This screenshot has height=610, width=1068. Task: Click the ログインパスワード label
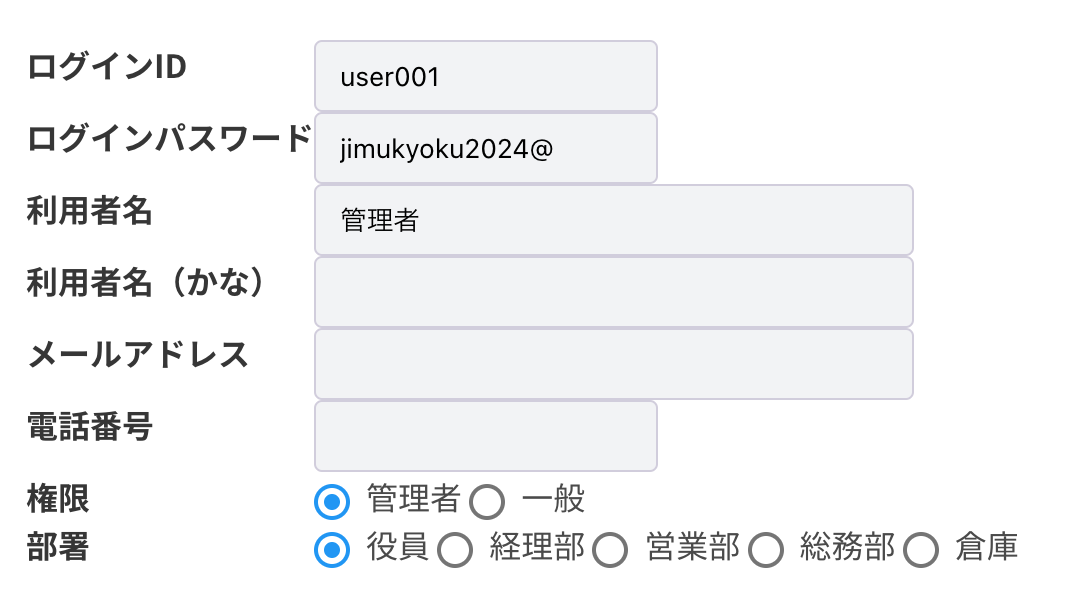(169, 139)
